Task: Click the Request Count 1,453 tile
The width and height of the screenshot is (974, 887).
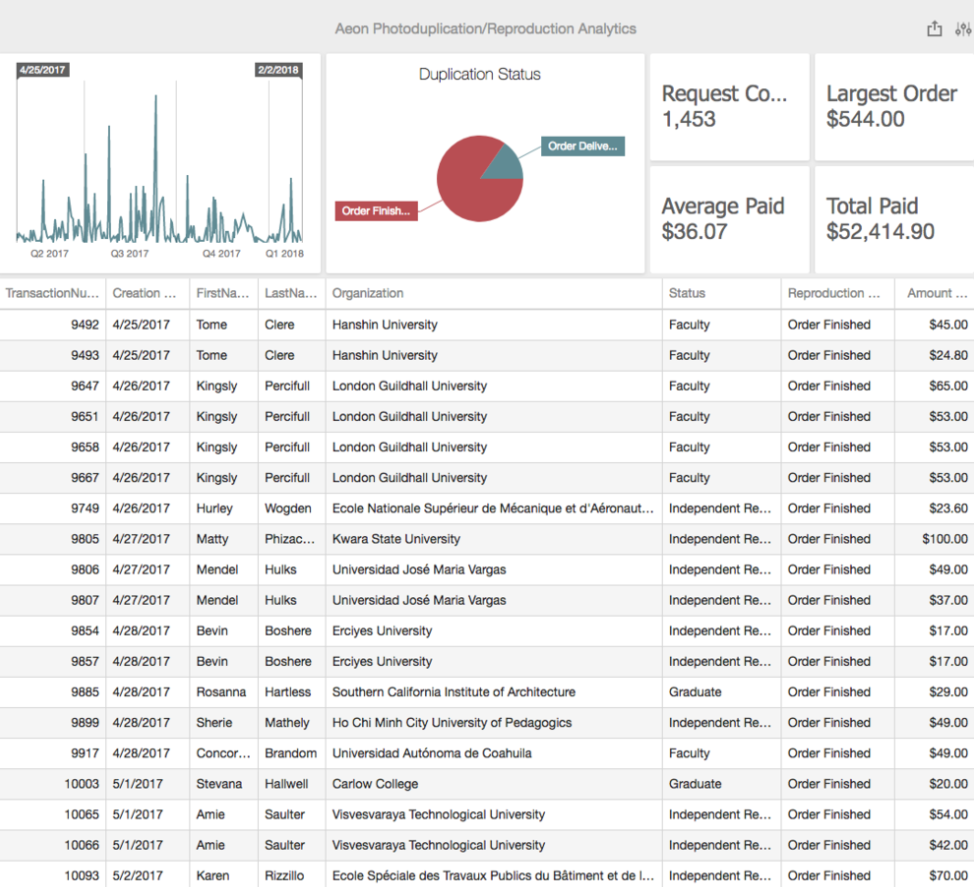Action: [x=729, y=107]
